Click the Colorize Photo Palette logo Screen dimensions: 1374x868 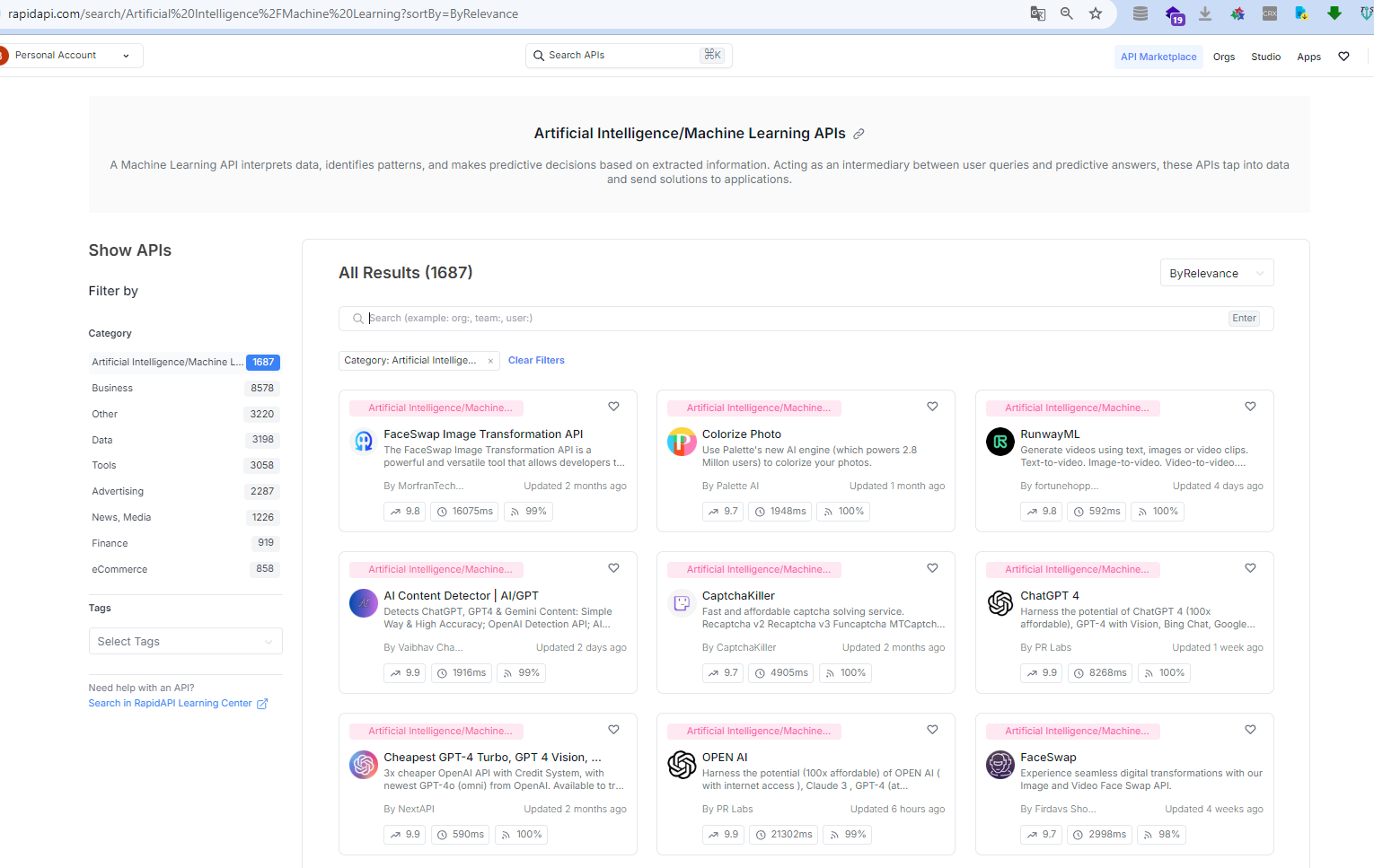682,442
